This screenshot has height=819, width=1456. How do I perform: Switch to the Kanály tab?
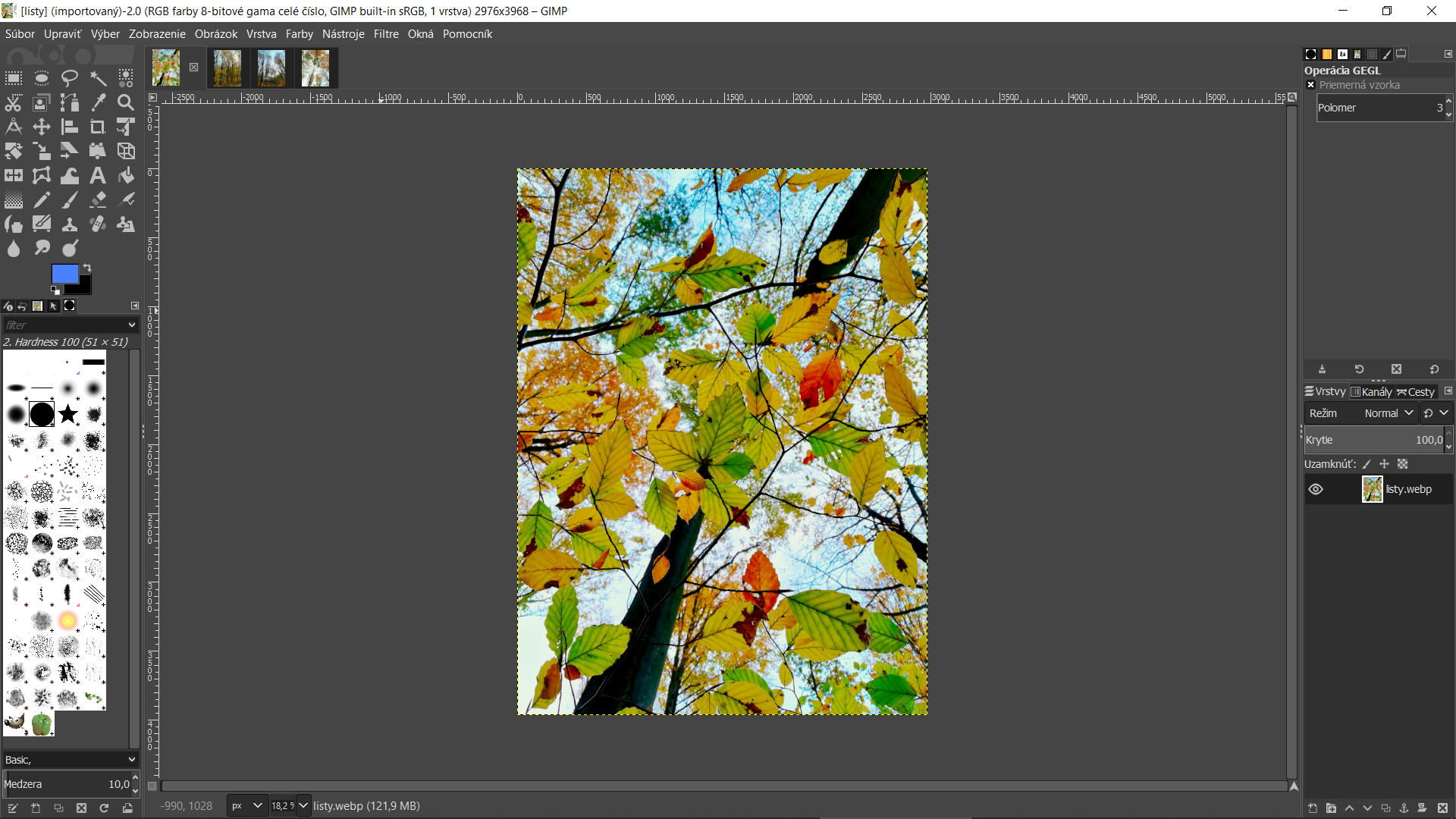tap(1371, 392)
